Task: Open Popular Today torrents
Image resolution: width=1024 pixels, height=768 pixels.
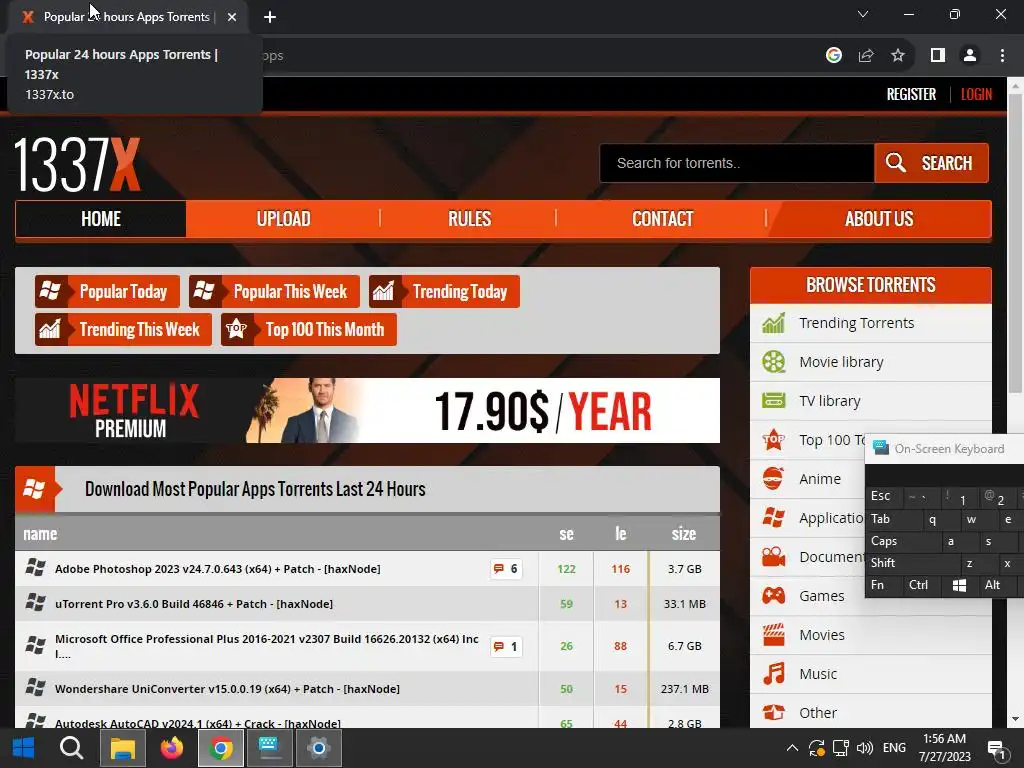Action: pyautogui.click(x=107, y=291)
